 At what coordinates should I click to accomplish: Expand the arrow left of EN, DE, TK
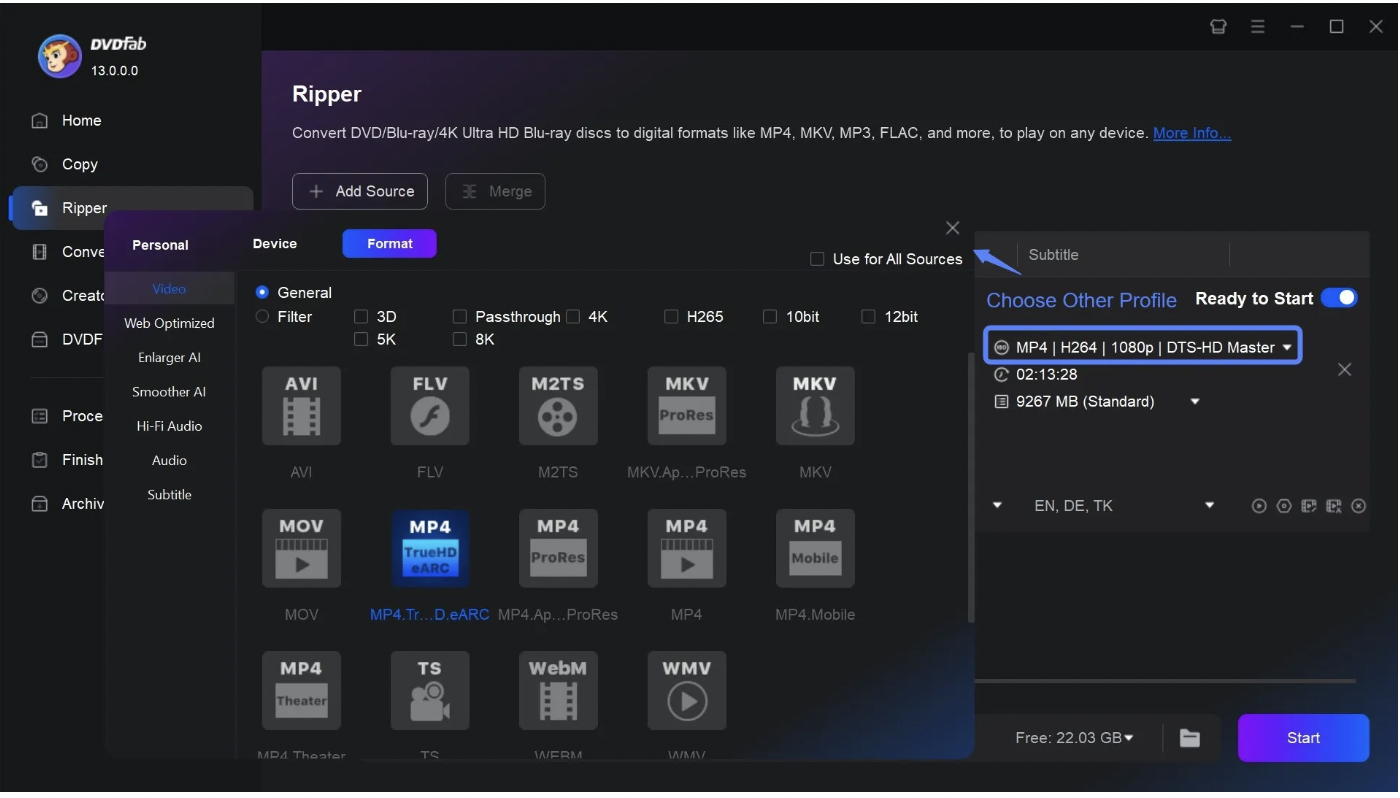click(997, 506)
